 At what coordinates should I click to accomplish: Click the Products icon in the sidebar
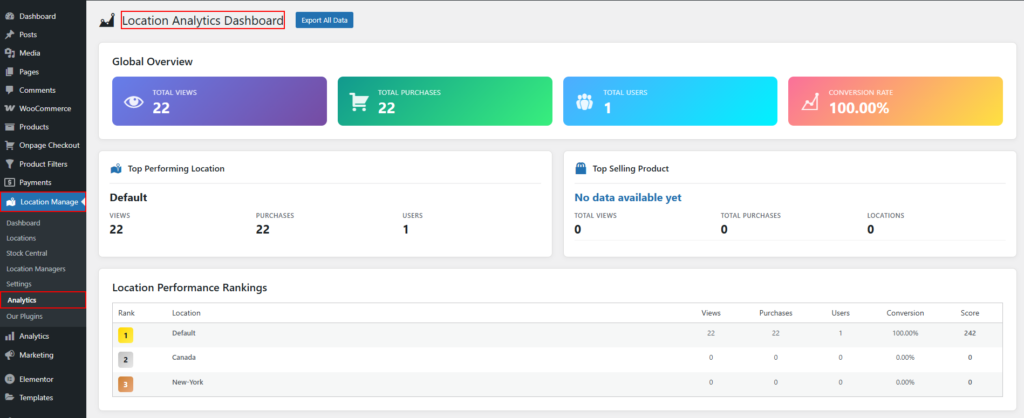pos(9,127)
